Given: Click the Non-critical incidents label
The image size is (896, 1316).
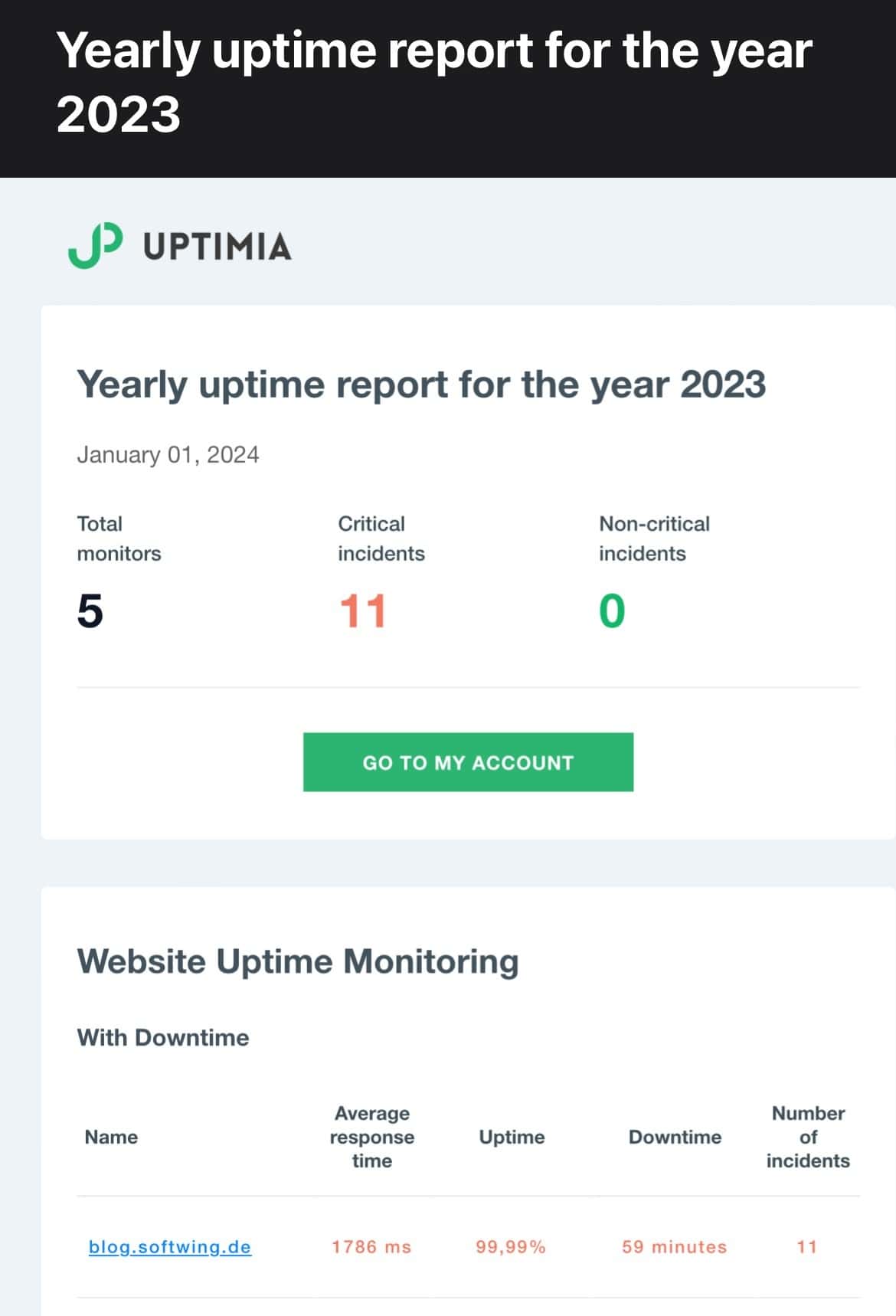Looking at the screenshot, I should pyautogui.click(x=654, y=539).
